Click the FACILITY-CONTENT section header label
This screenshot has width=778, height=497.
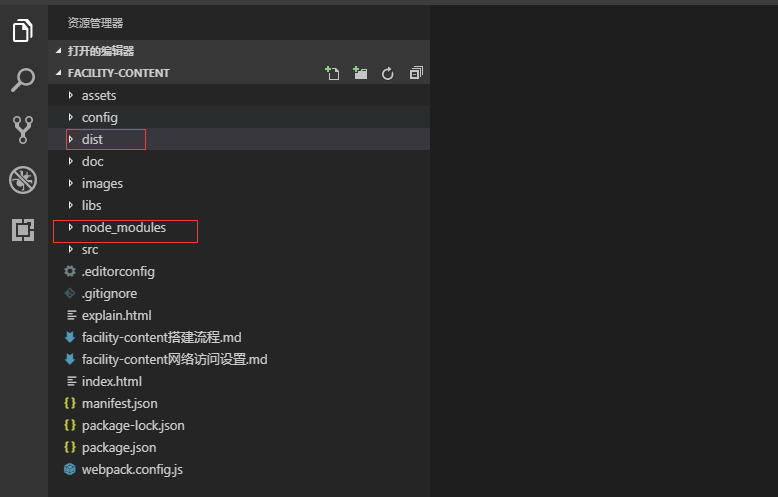coord(119,73)
